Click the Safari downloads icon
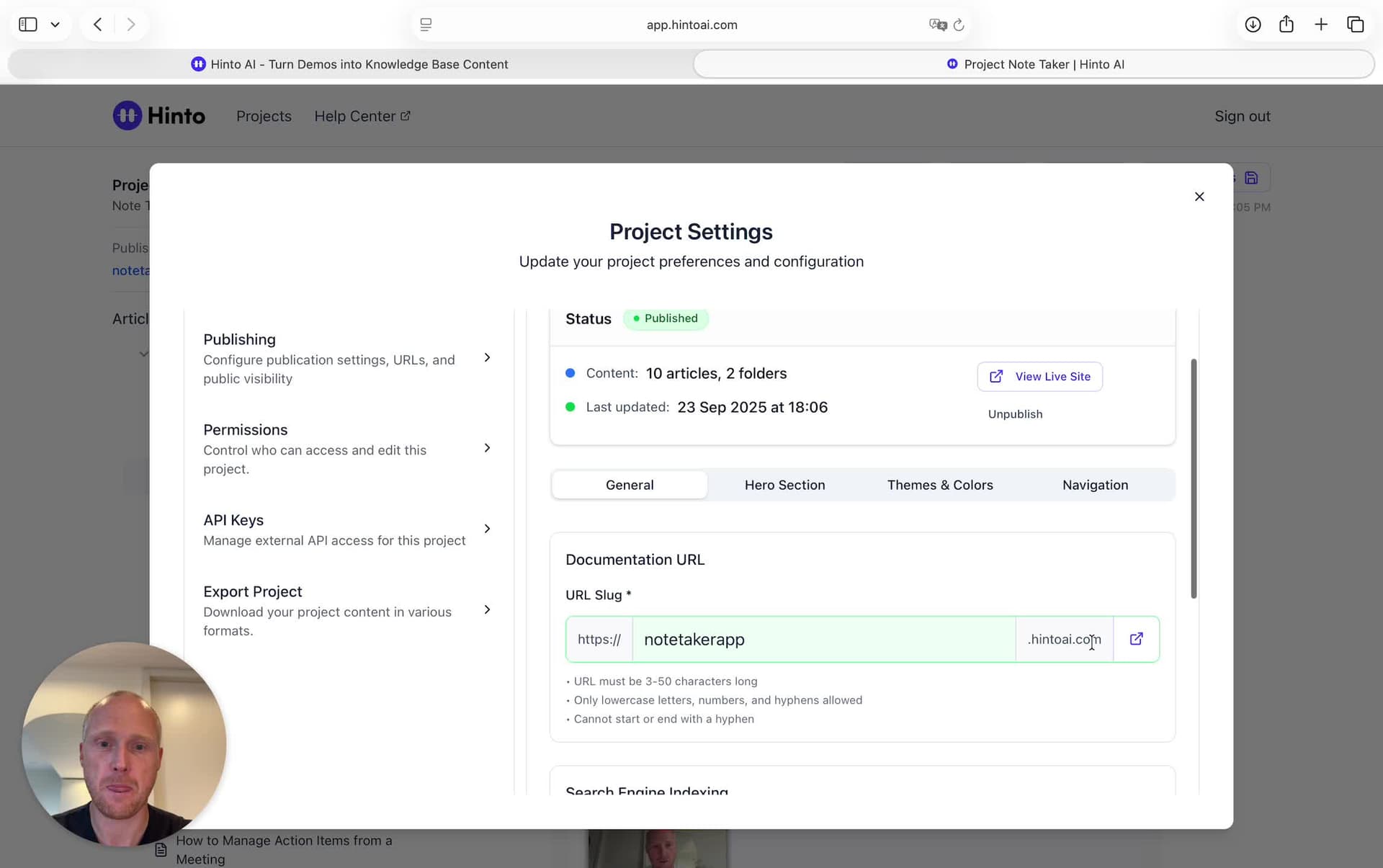 click(x=1253, y=24)
